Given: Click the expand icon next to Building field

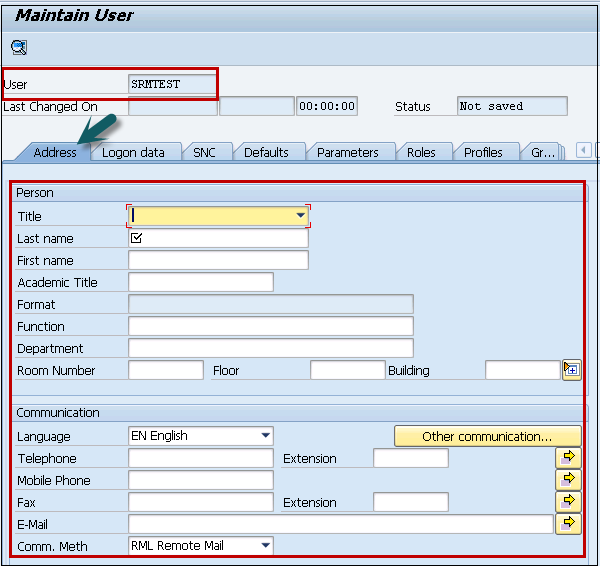Looking at the screenshot, I should (x=571, y=370).
